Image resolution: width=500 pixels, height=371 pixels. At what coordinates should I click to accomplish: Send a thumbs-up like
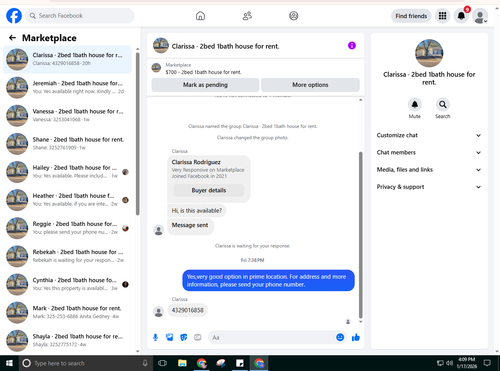tap(356, 337)
